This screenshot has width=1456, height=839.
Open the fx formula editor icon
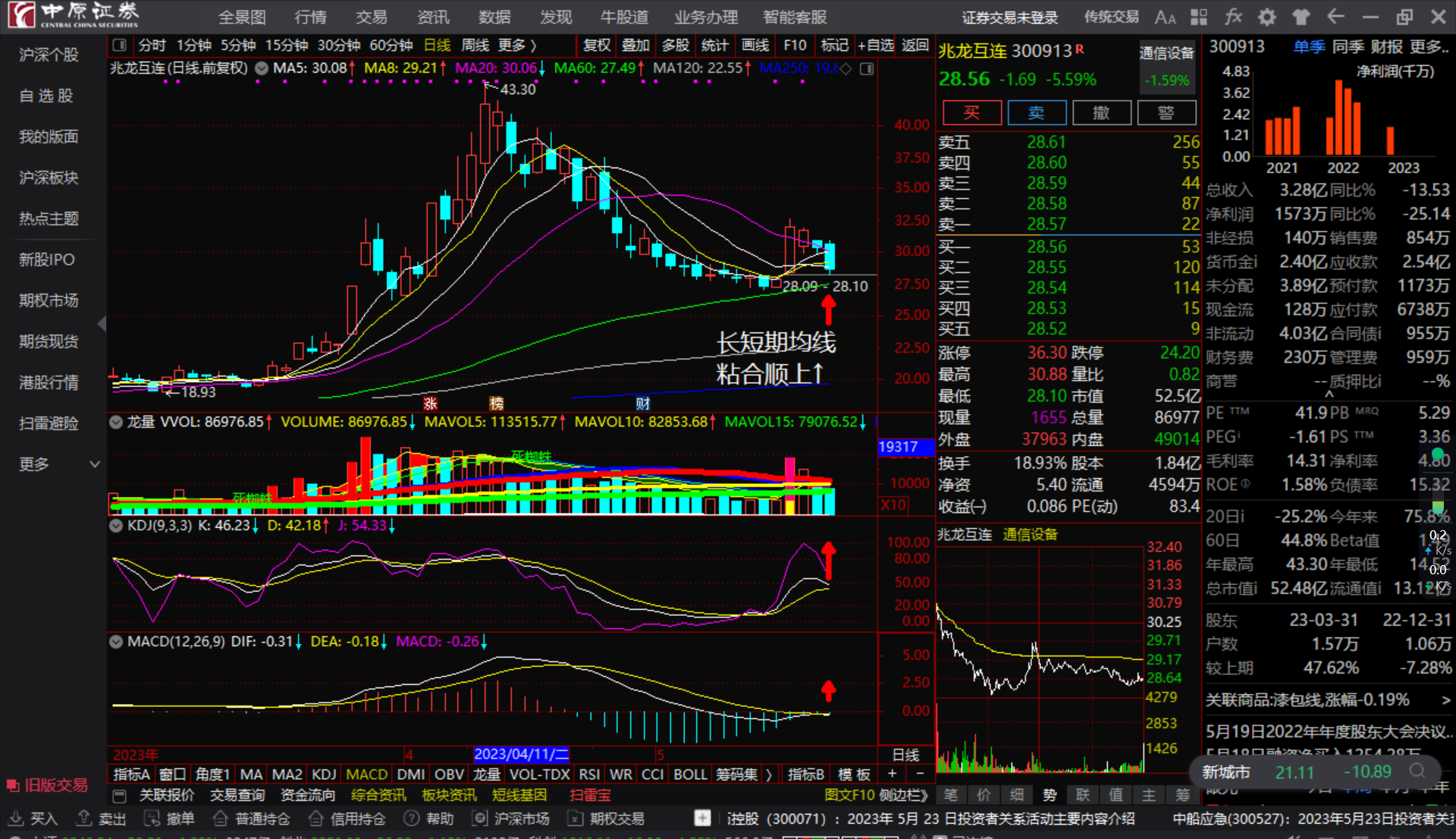(x=1233, y=17)
